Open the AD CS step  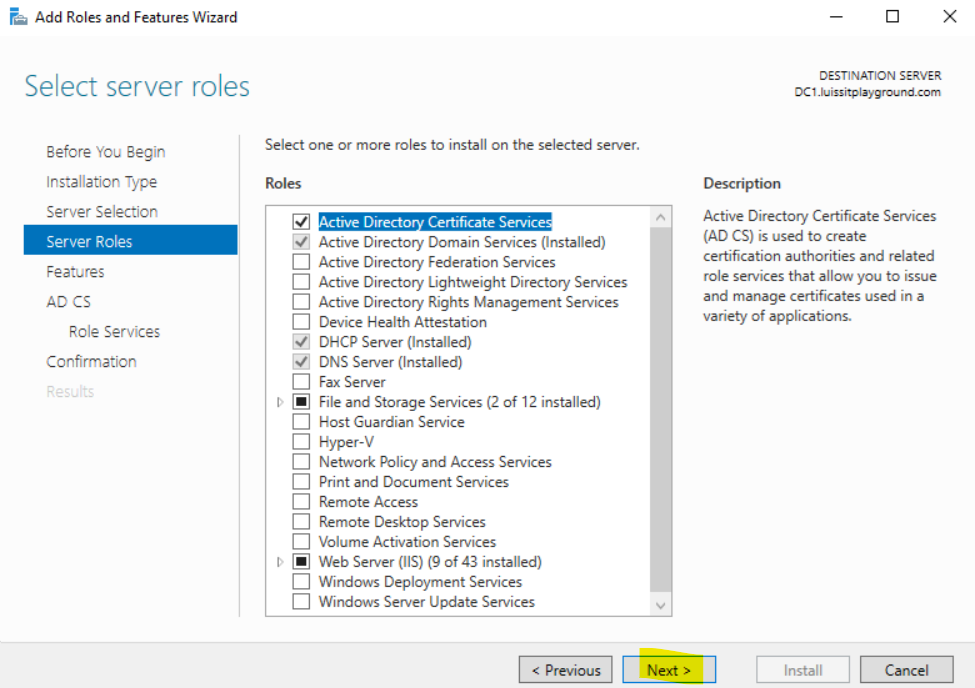68,302
